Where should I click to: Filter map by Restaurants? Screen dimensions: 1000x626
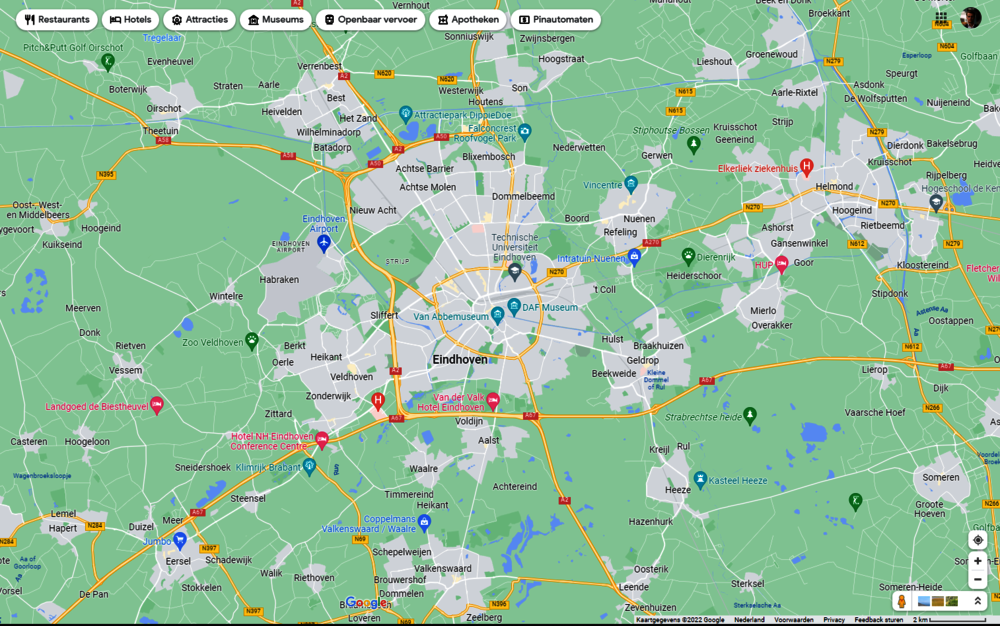(x=57, y=20)
